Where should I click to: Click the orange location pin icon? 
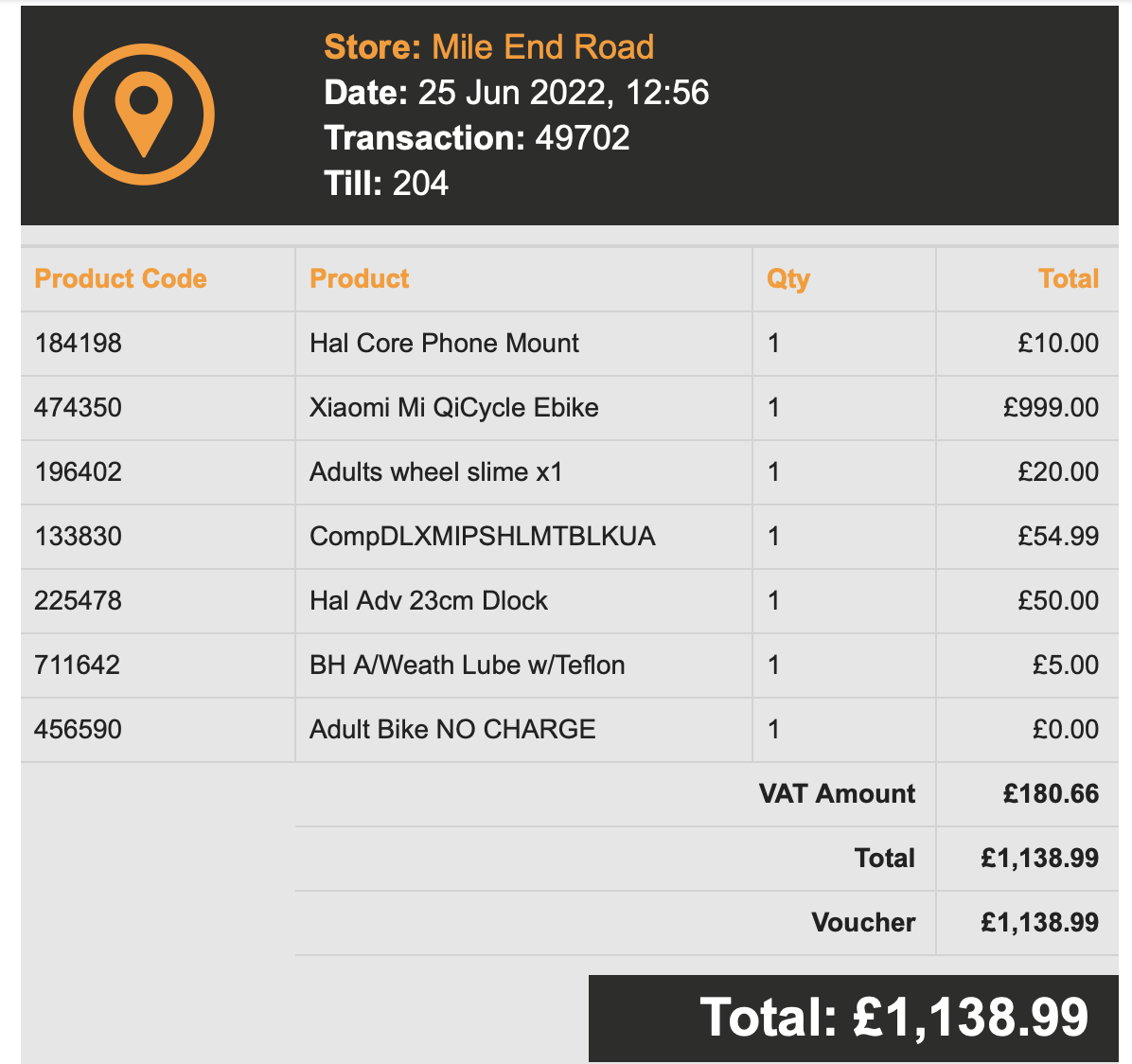(144, 115)
